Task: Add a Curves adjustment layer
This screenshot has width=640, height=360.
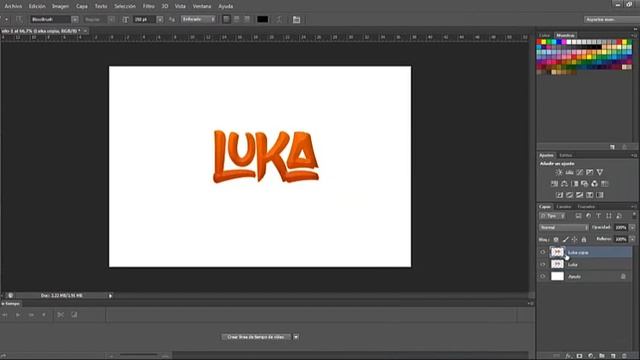Action: pyautogui.click(x=580, y=172)
